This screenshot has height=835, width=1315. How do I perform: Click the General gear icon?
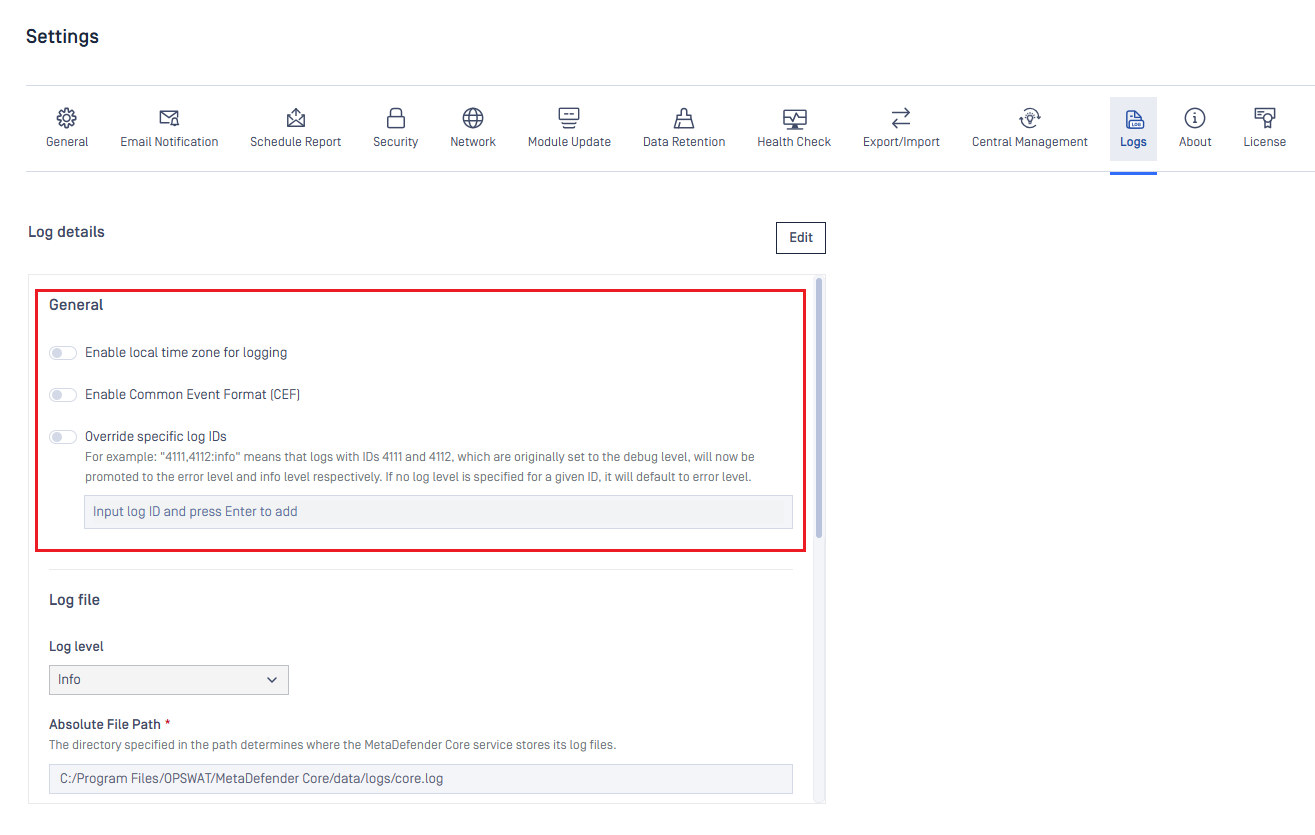(67, 118)
